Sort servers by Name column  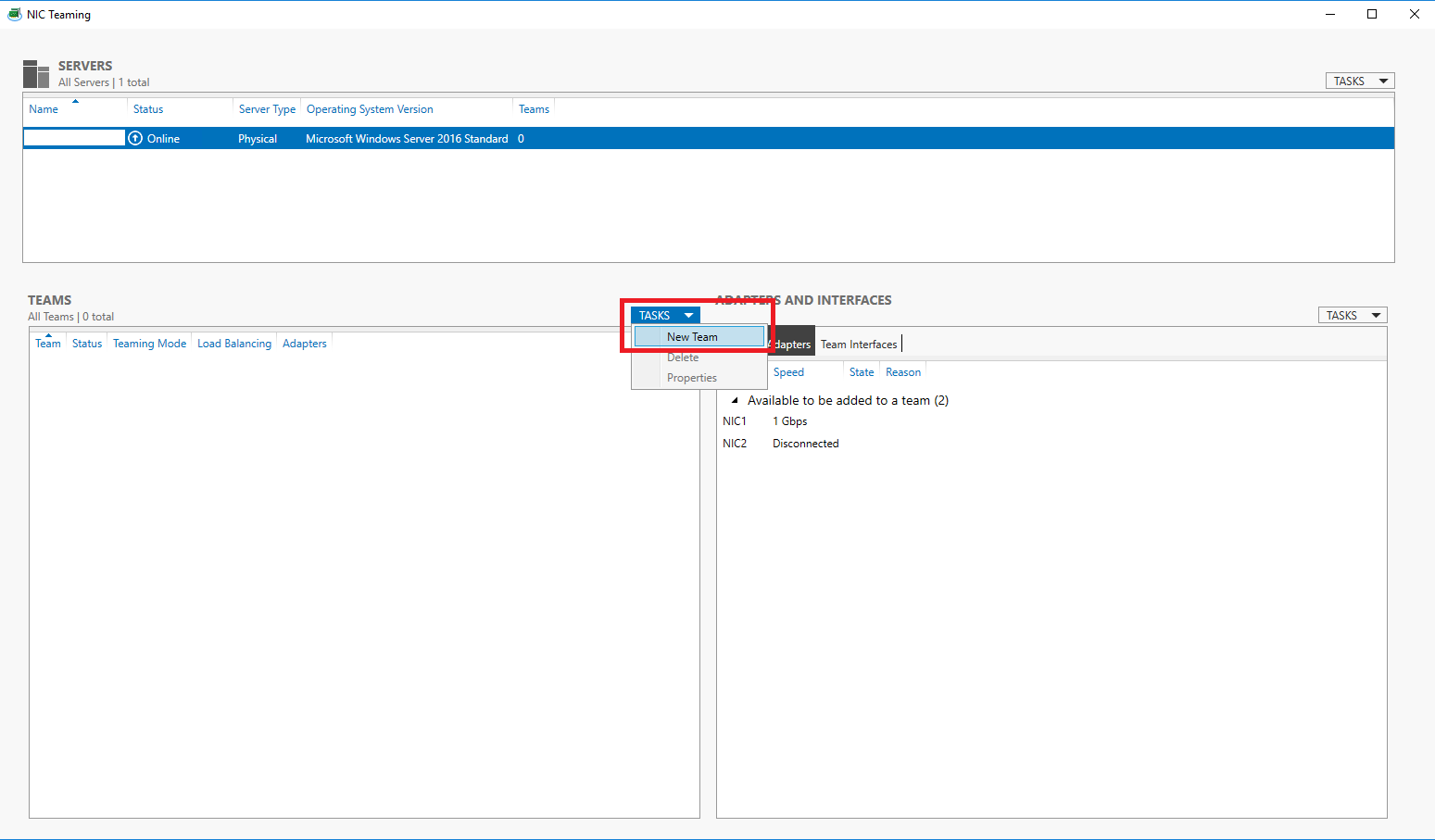tap(44, 108)
